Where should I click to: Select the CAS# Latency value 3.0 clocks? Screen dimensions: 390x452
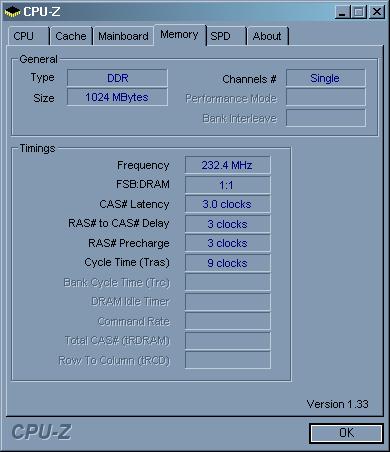click(228, 204)
